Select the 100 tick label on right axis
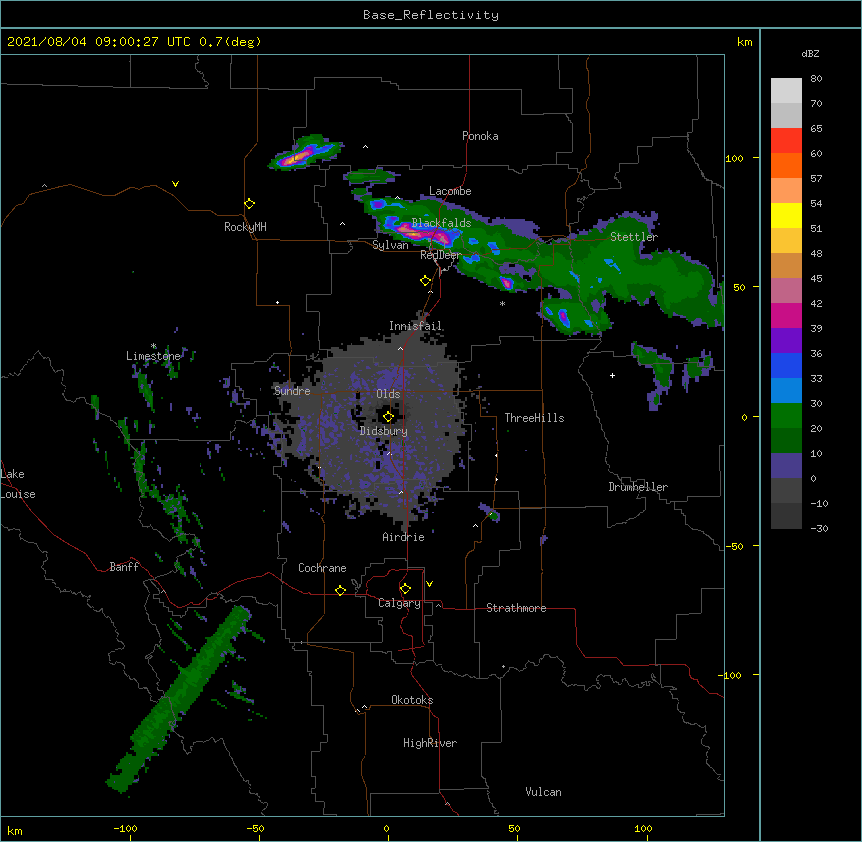This screenshot has height=842, width=862. click(734, 158)
